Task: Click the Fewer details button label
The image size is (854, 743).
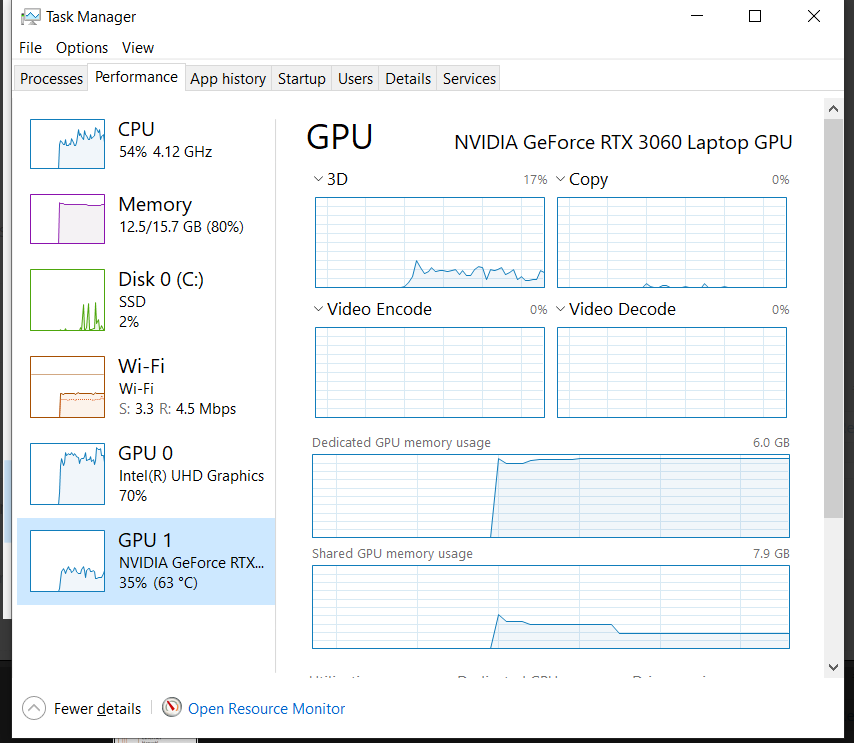Action: point(97,709)
